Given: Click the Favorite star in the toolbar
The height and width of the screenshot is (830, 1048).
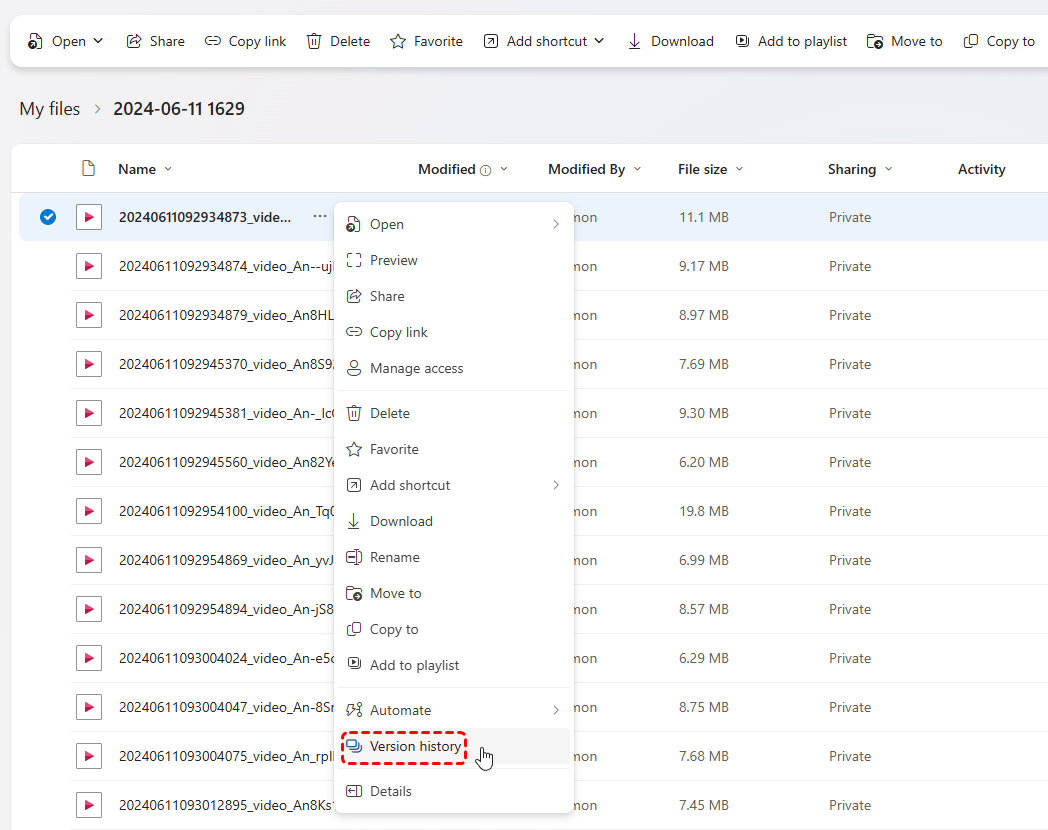Looking at the screenshot, I should [398, 41].
